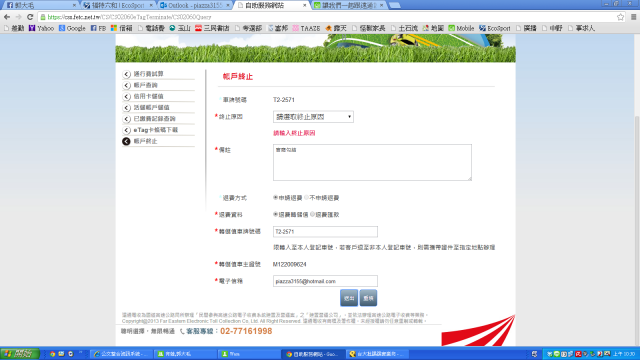Switch to the 自助服務網站 Chrome taskbar item
The width and height of the screenshot is (640, 360).
click(313, 354)
